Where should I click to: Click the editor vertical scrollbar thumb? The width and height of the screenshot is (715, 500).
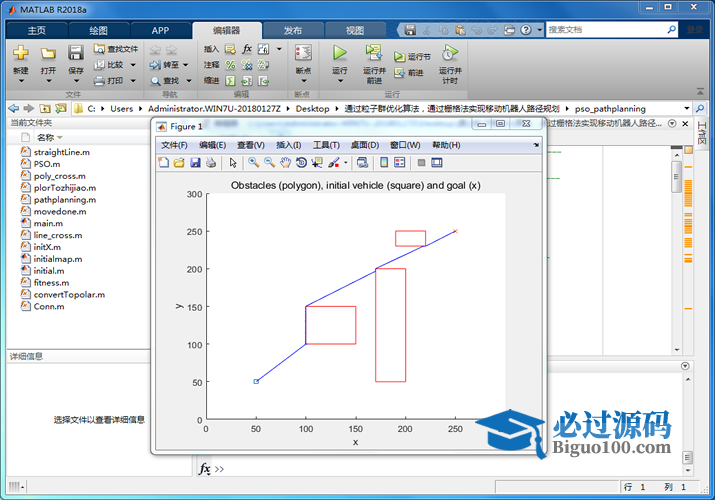click(676, 177)
